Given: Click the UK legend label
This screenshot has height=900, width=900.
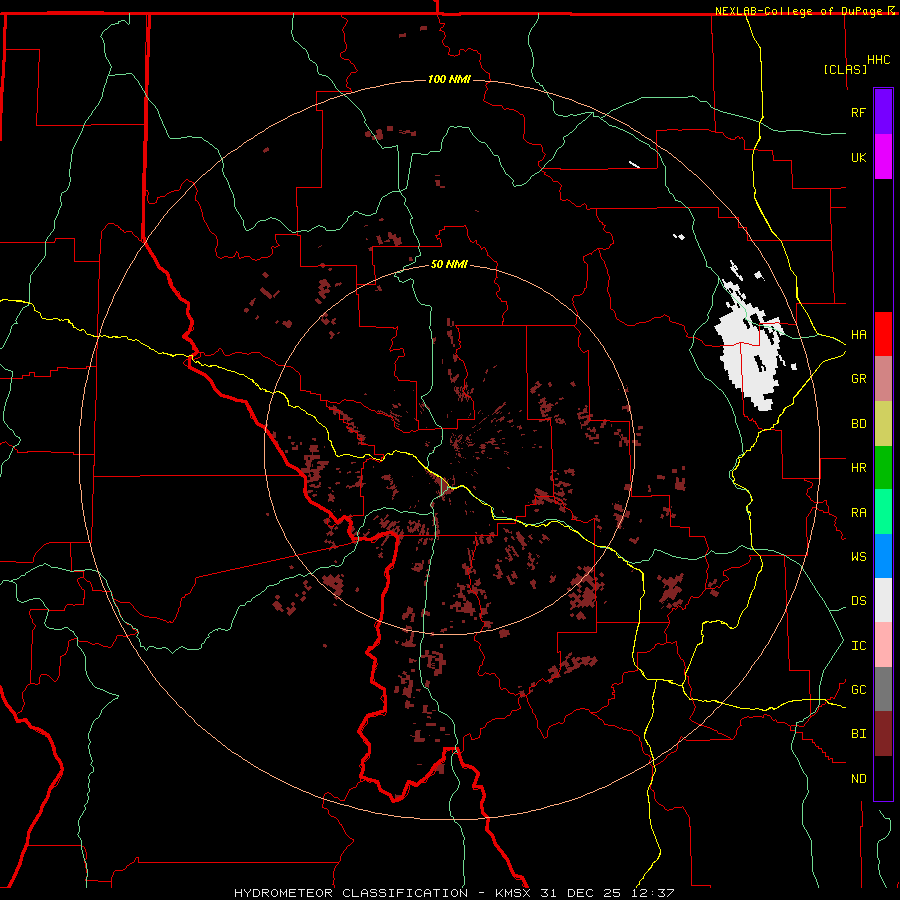Looking at the screenshot, I should 858,157.
